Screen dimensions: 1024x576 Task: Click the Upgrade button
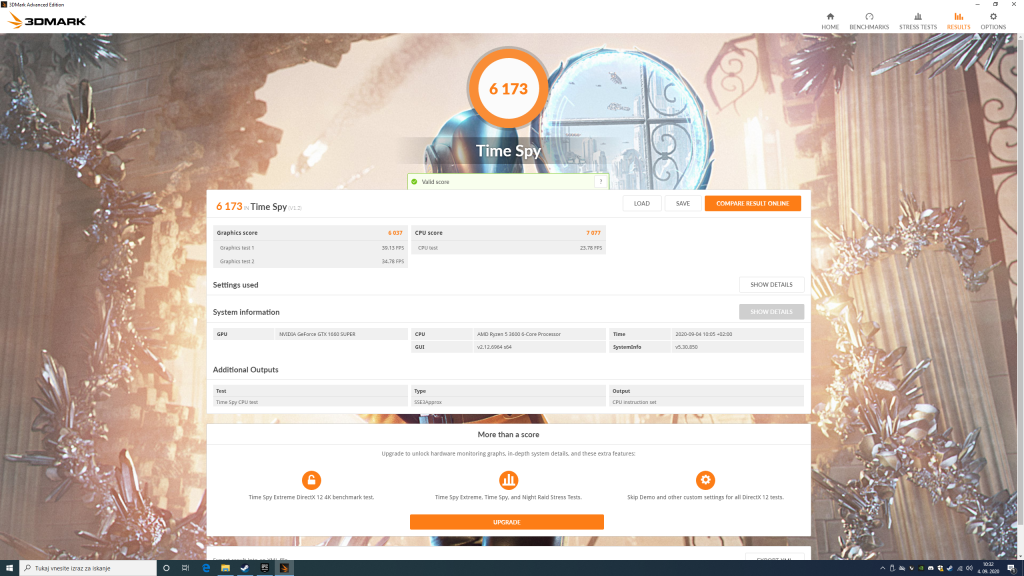pos(507,522)
